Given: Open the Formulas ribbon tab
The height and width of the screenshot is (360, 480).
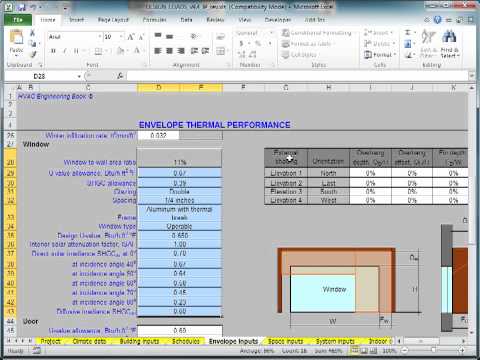Looking at the screenshot, I should [x=154, y=20].
